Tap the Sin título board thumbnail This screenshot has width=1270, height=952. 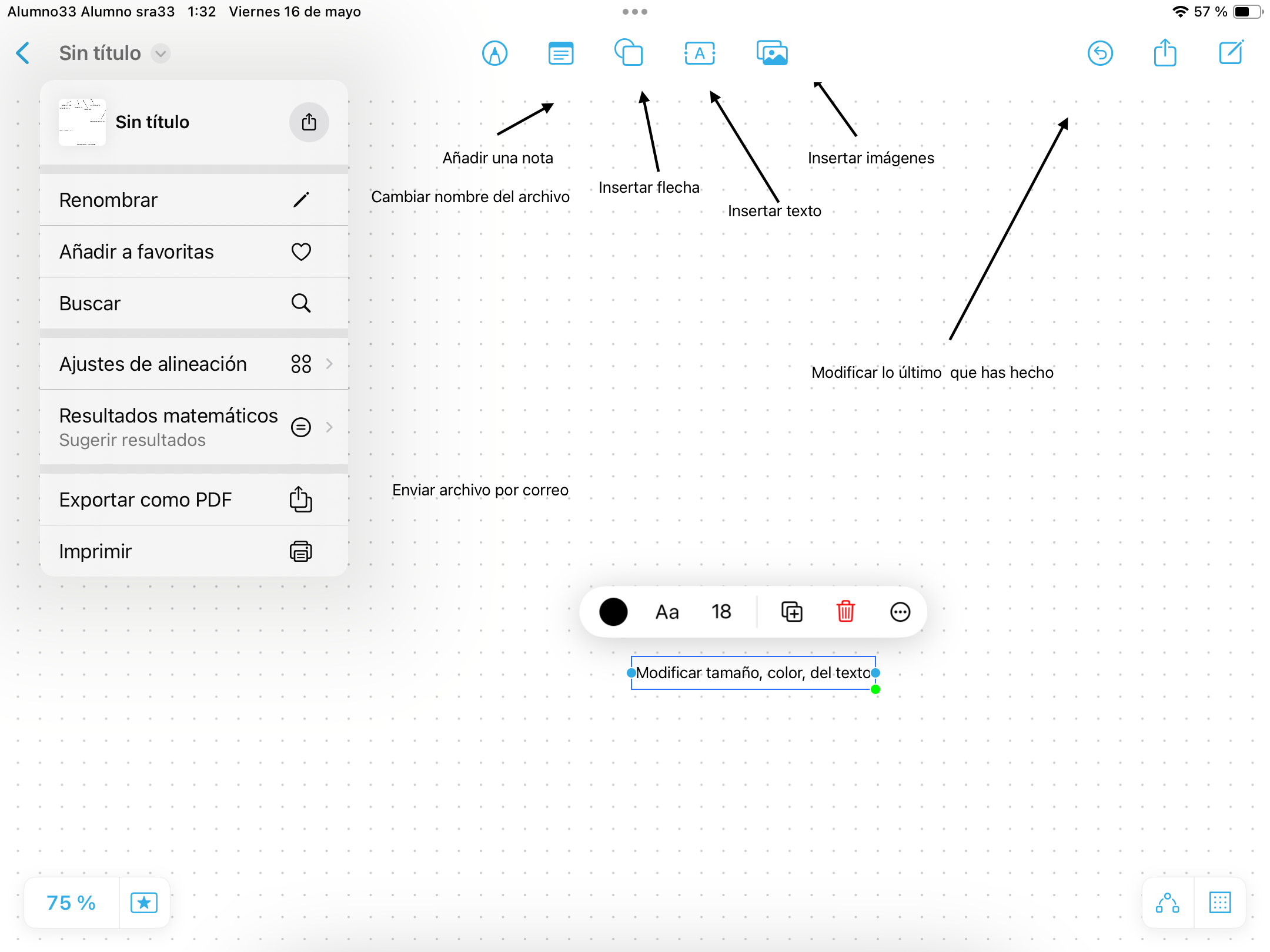pos(82,122)
